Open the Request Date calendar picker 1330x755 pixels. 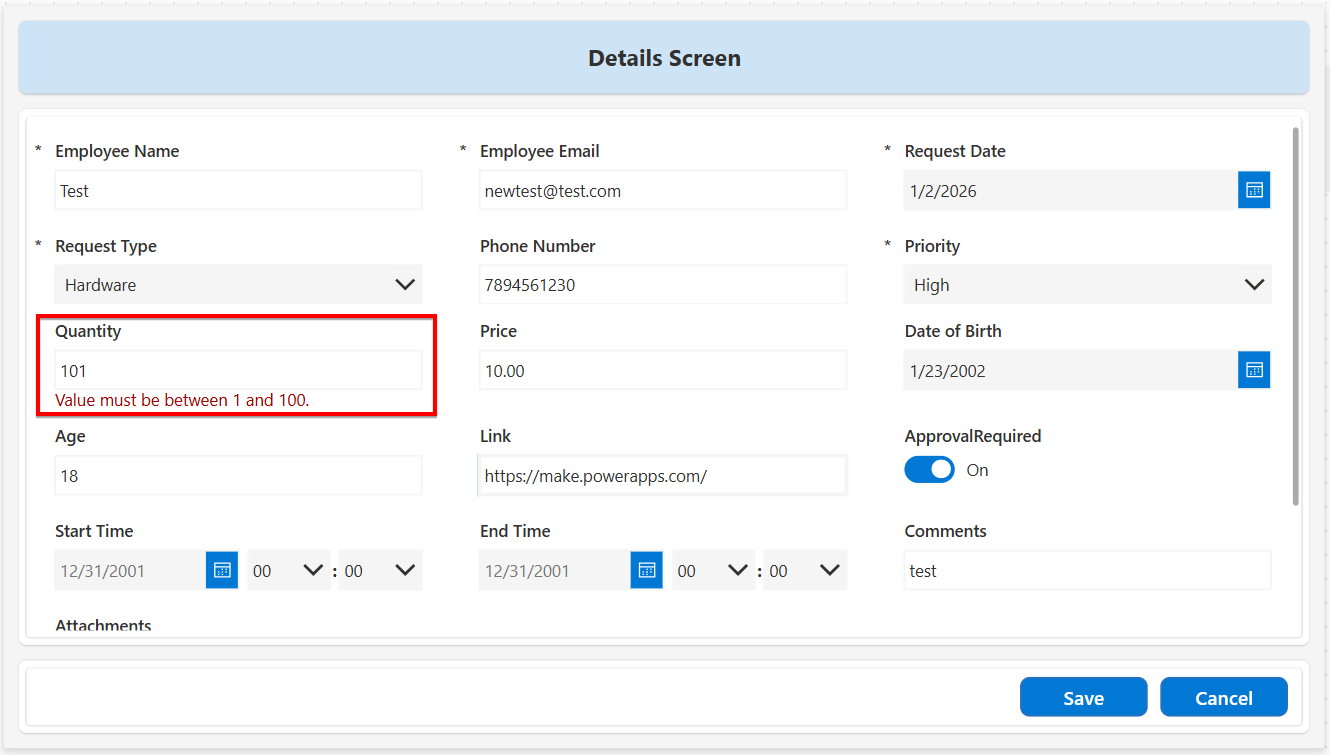1254,190
